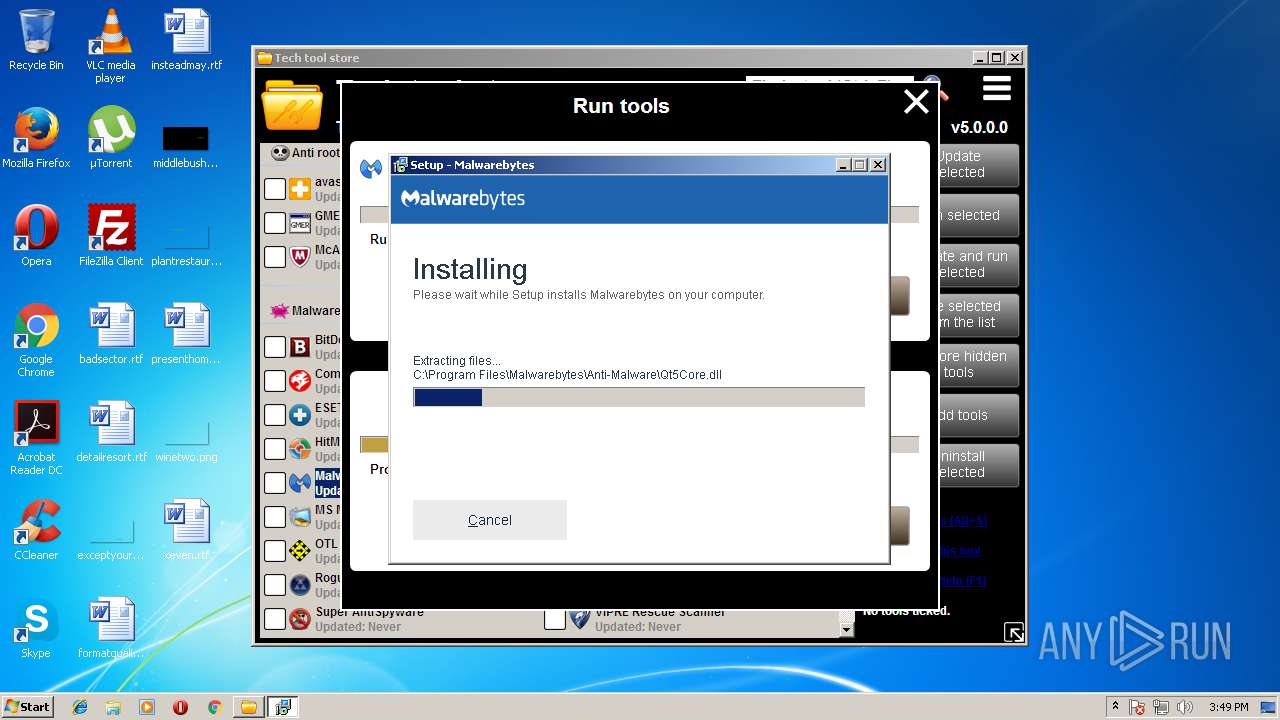Tick the HitmanPro tool checkbox
The width and height of the screenshot is (1280, 720).
click(x=275, y=449)
